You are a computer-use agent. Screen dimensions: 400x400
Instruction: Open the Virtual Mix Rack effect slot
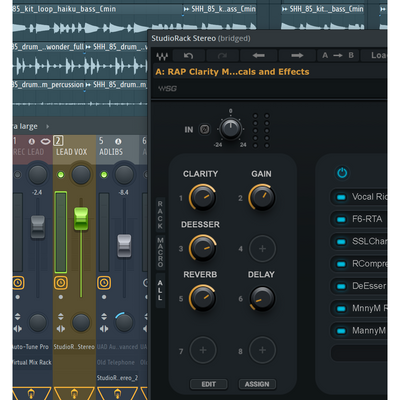tap(32, 362)
